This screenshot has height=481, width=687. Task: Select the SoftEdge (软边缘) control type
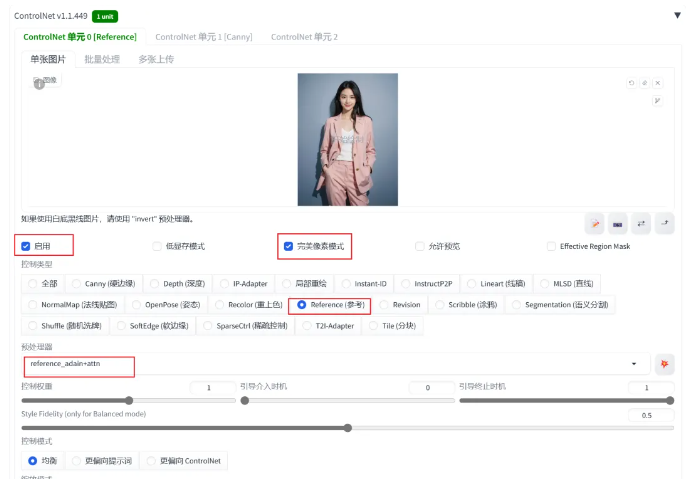pyautogui.click(x=153, y=326)
